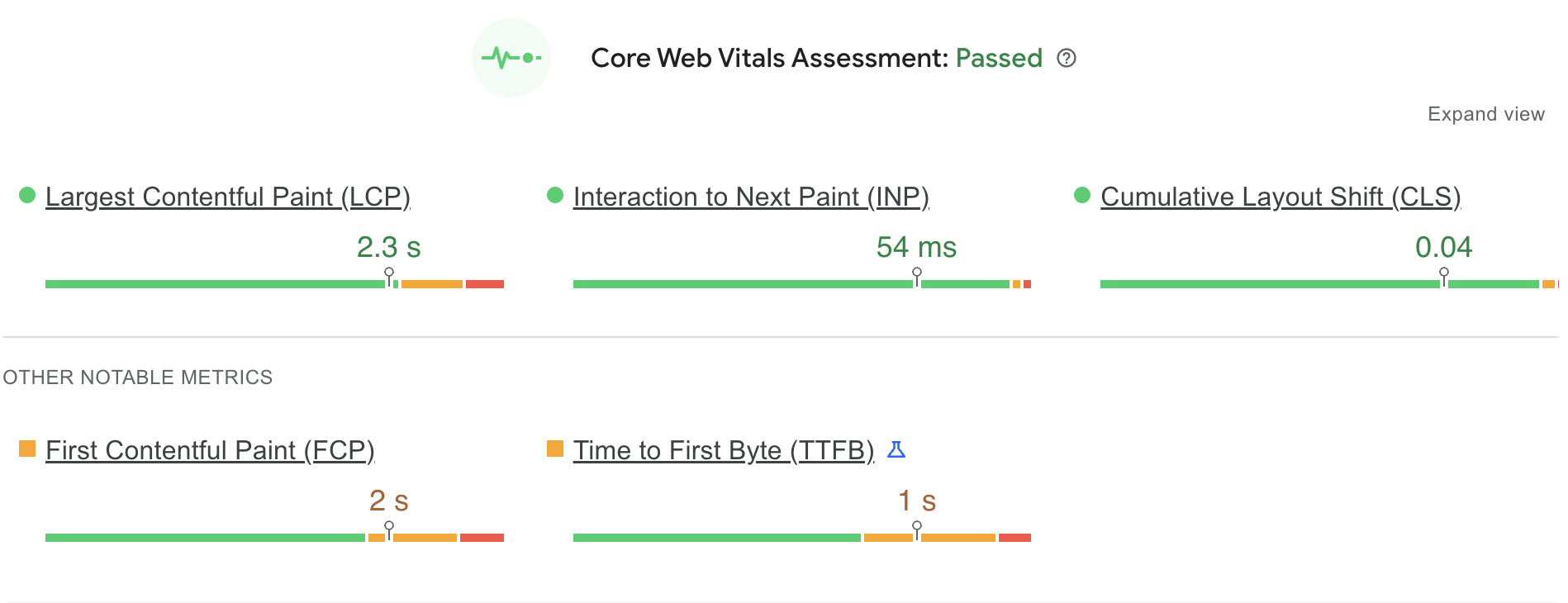Click the green Passed assessment text
This screenshot has width=1568, height=603.
[999, 58]
